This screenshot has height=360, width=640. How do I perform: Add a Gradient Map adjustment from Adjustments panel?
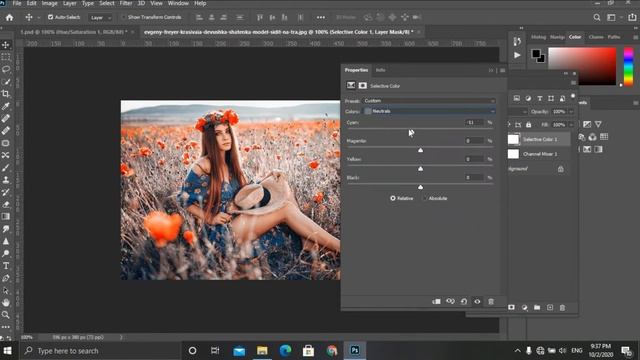tap(598, 149)
